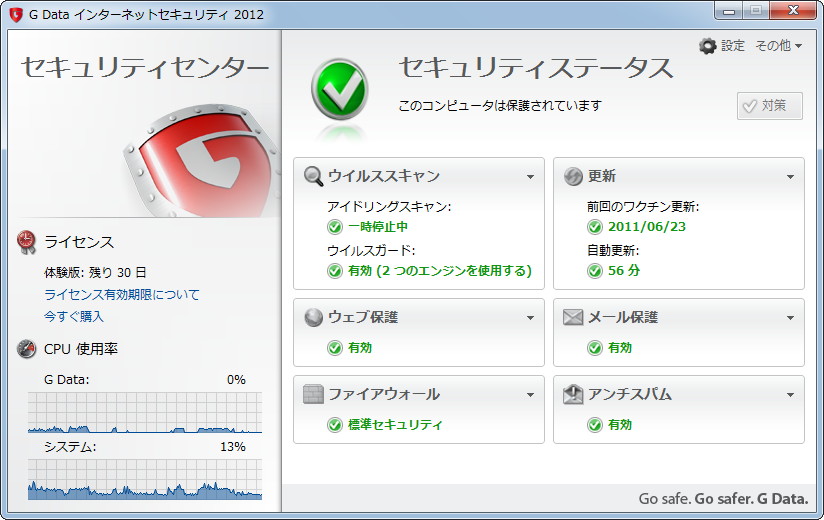The image size is (824, 520).
Task: Click the license rosette icon beside ライセンス
Action: coord(26,242)
